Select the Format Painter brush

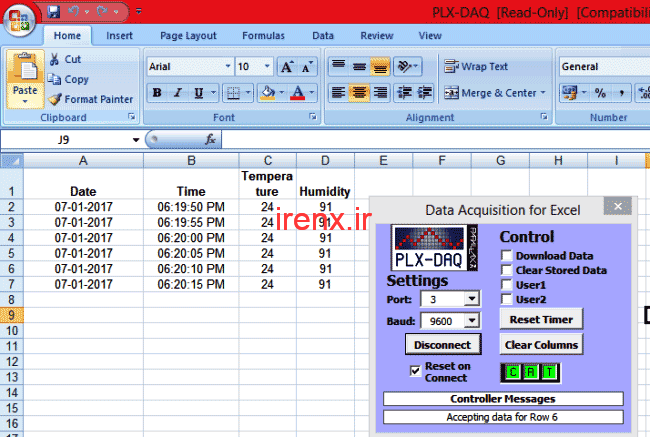(x=54, y=99)
